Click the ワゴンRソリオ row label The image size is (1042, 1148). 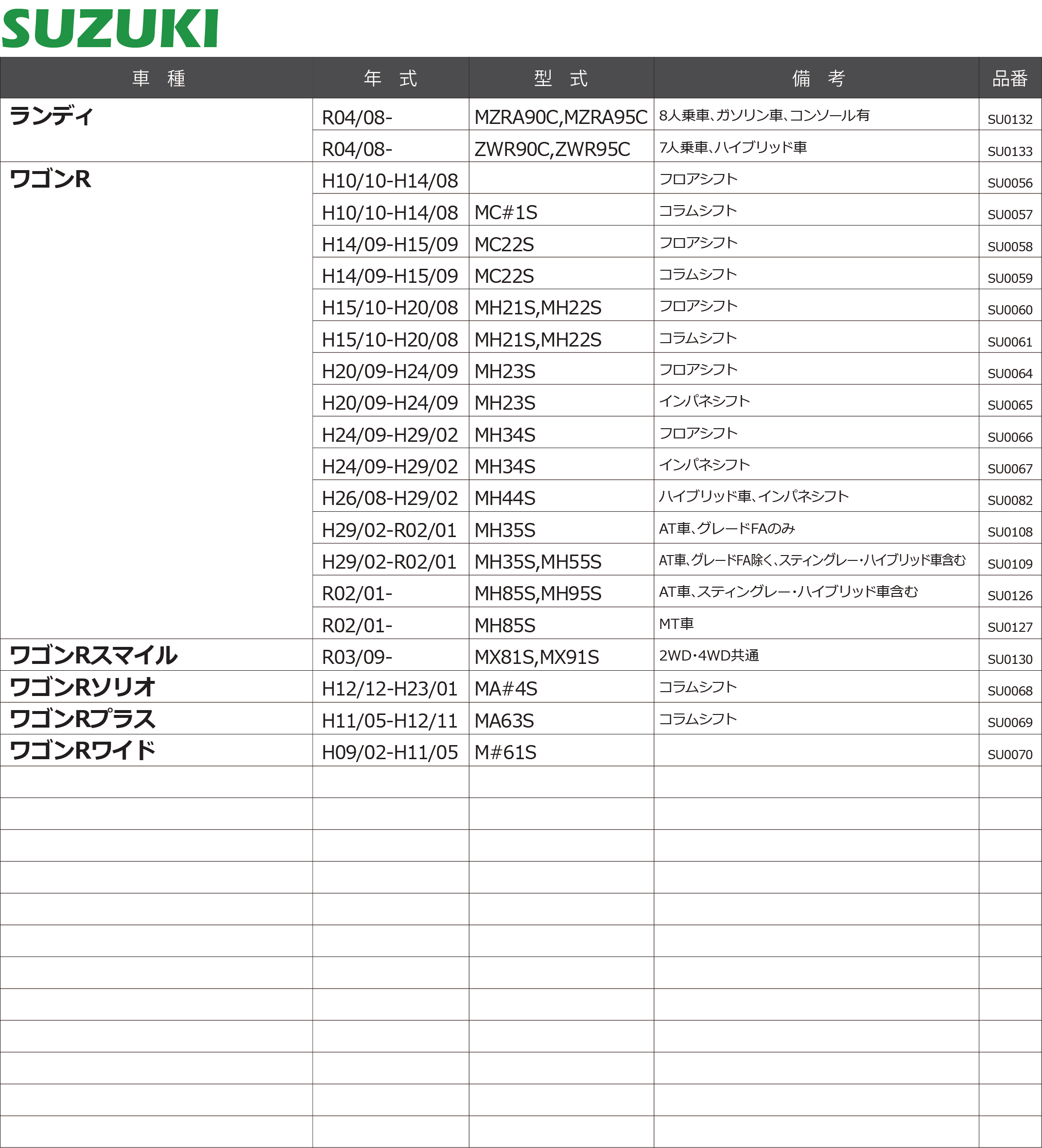[x=83, y=687]
